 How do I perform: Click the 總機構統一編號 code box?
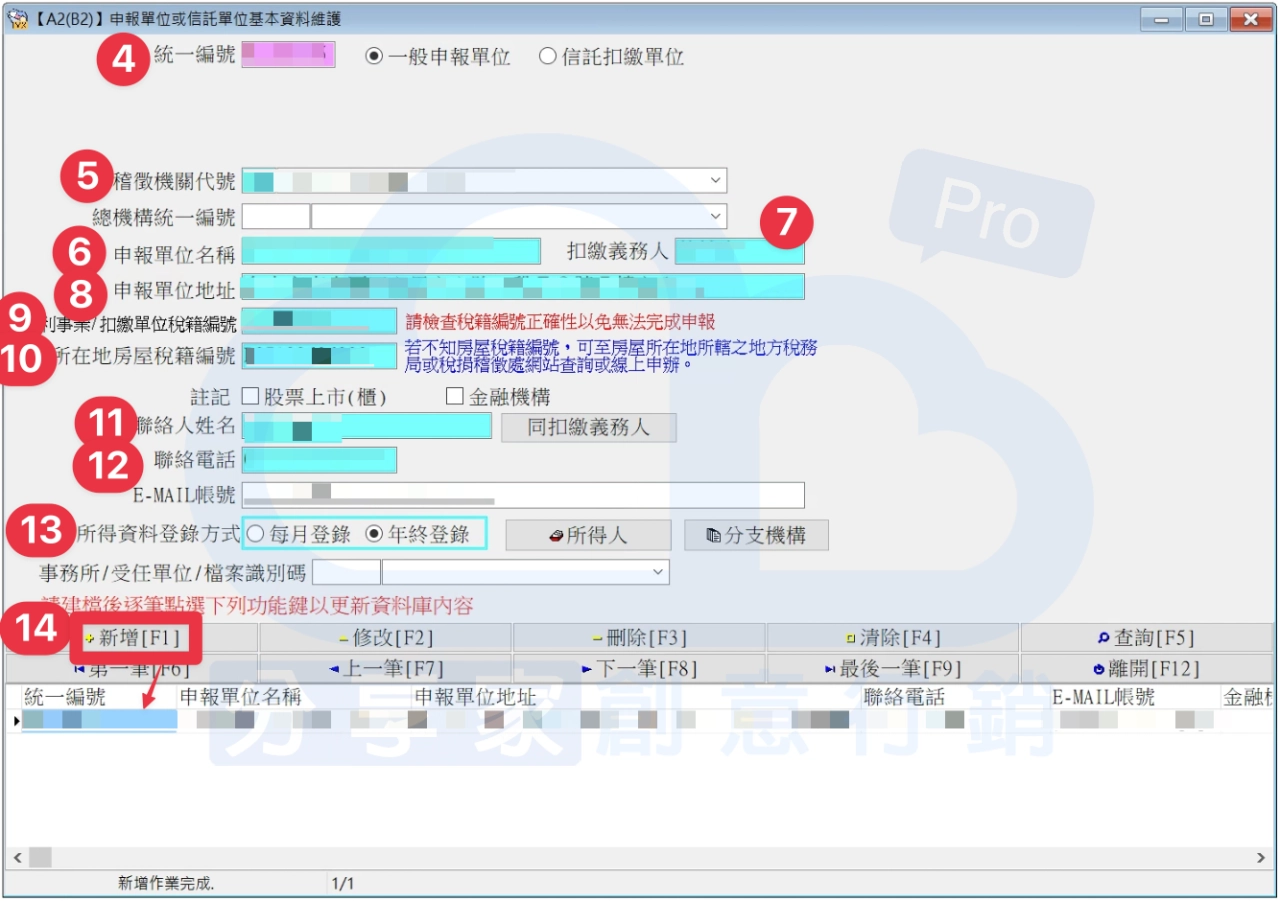click(276, 216)
